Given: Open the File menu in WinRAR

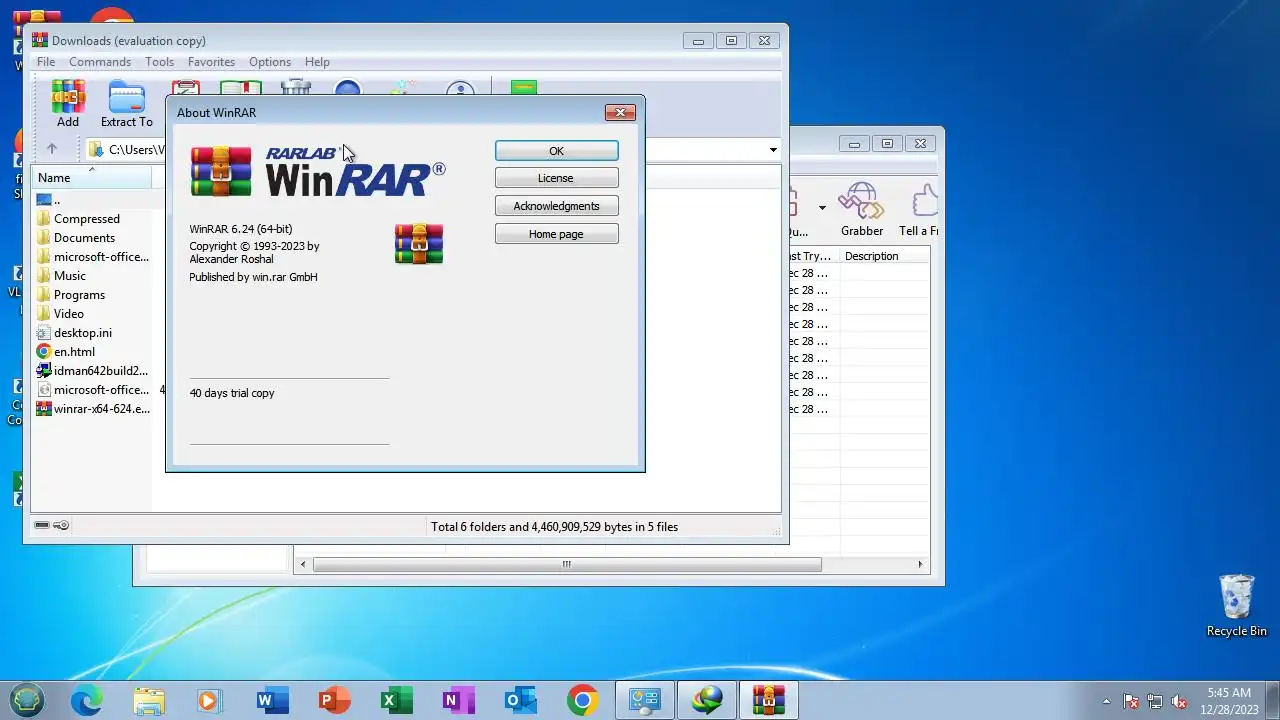Looking at the screenshot, I should (46, 62).
